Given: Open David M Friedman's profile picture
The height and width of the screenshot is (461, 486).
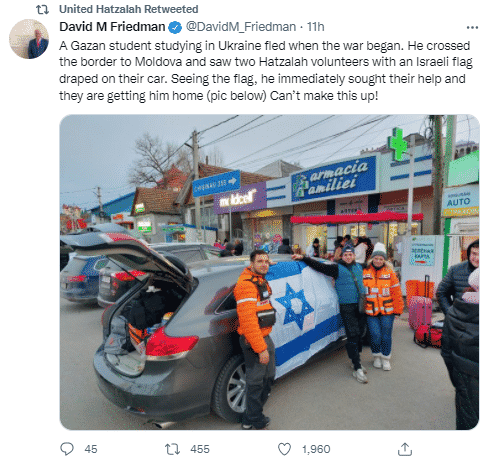Looking at the screenshot, I should (29, 39).
